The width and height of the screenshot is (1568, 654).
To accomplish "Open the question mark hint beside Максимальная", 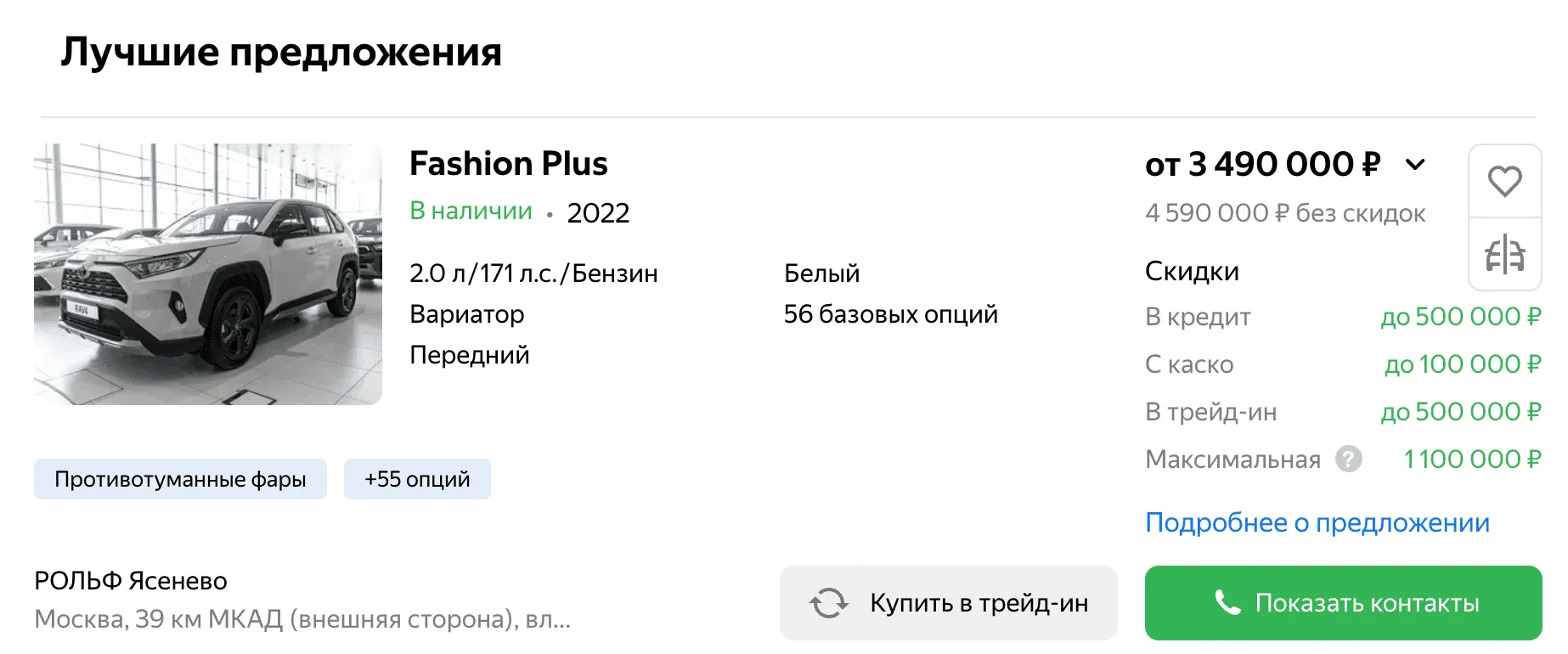I will click(1348, 459).
